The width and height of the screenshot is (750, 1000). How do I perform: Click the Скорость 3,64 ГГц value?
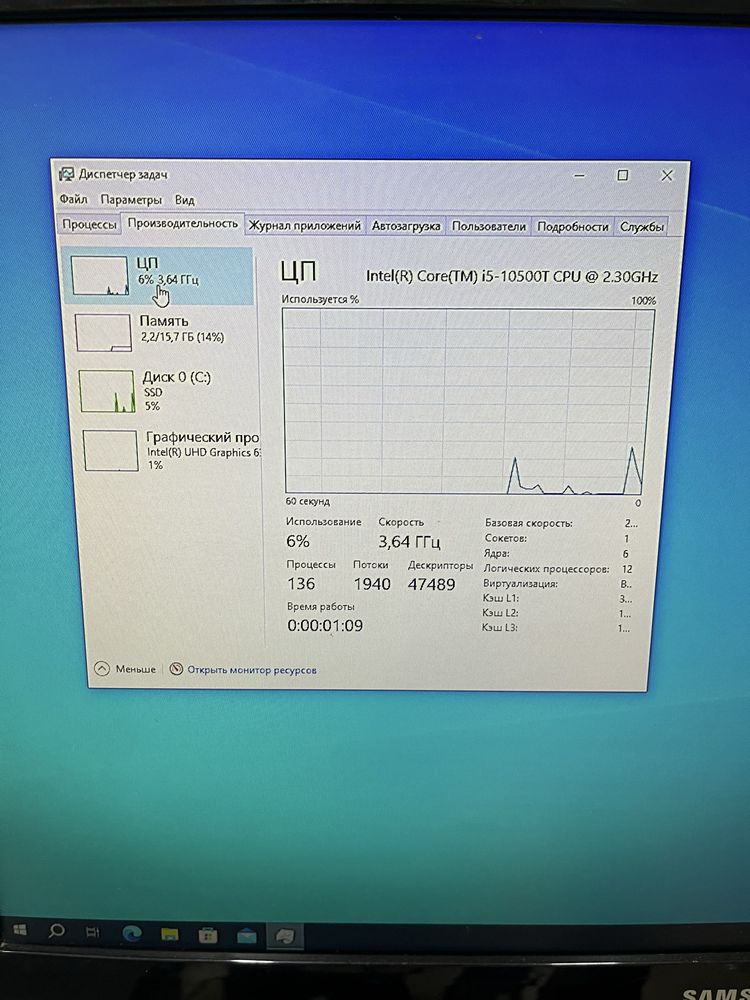point(409,542)
